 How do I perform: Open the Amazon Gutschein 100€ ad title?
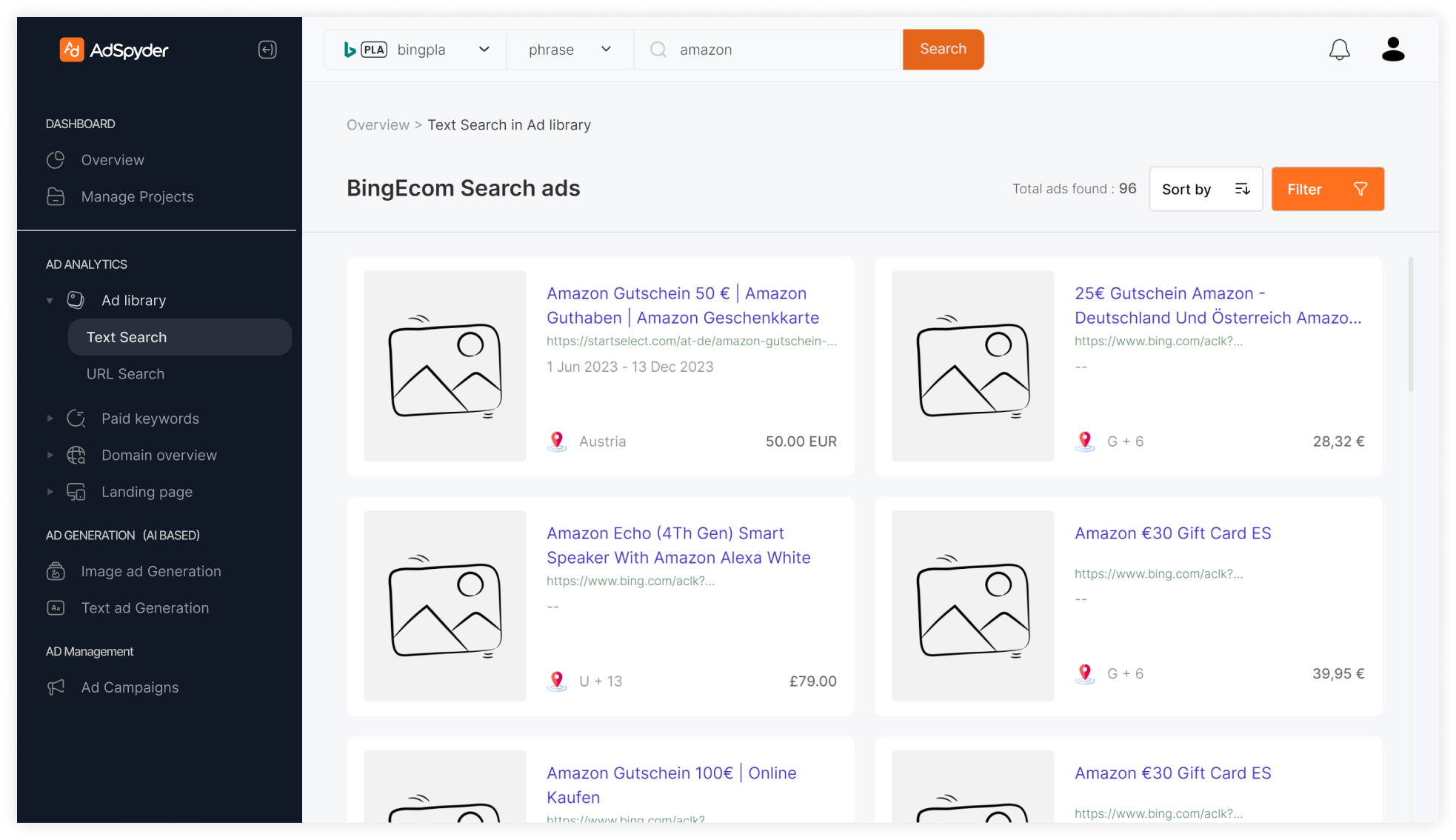(x=671, y=785)
